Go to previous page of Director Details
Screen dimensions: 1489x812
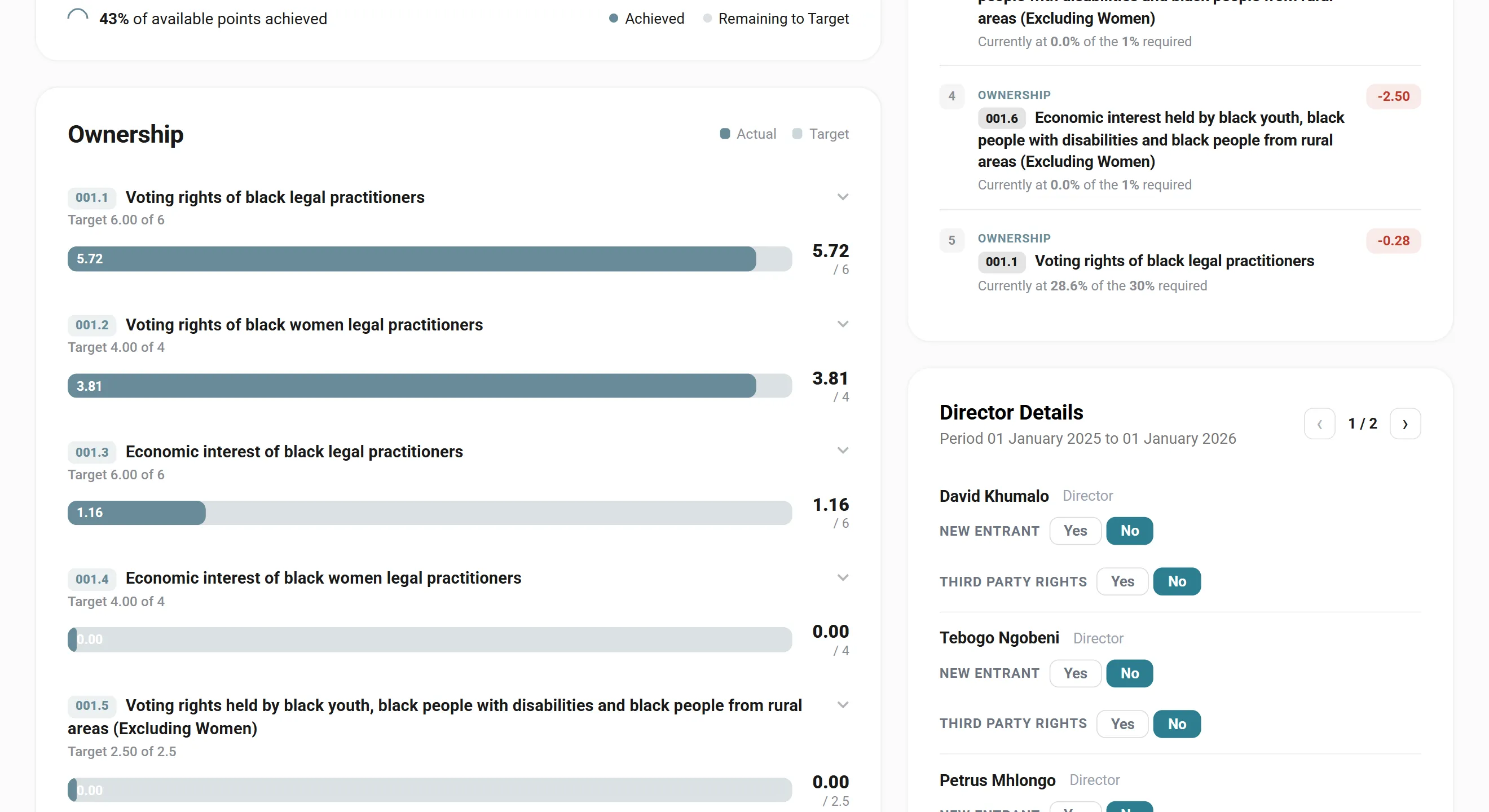click(1320, 424)
